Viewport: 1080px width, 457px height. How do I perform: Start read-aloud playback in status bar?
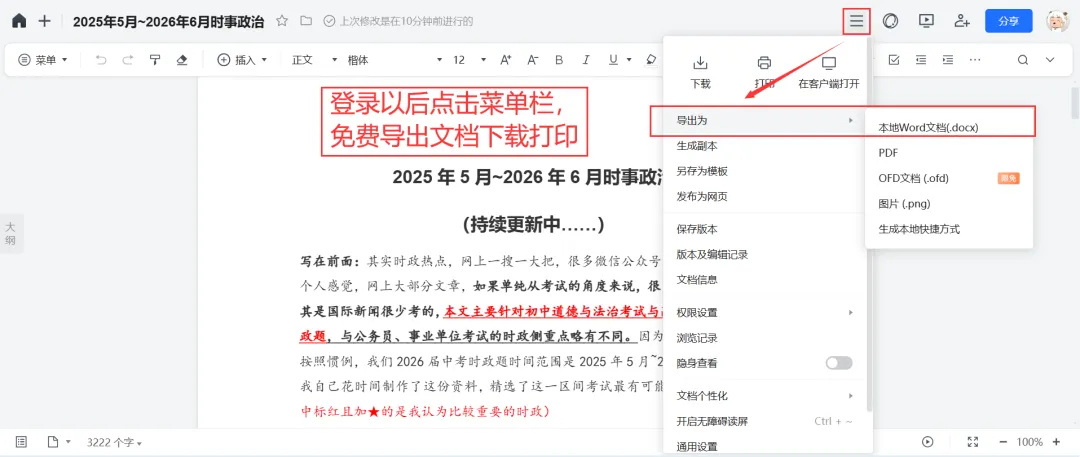[x=928, y=441]
